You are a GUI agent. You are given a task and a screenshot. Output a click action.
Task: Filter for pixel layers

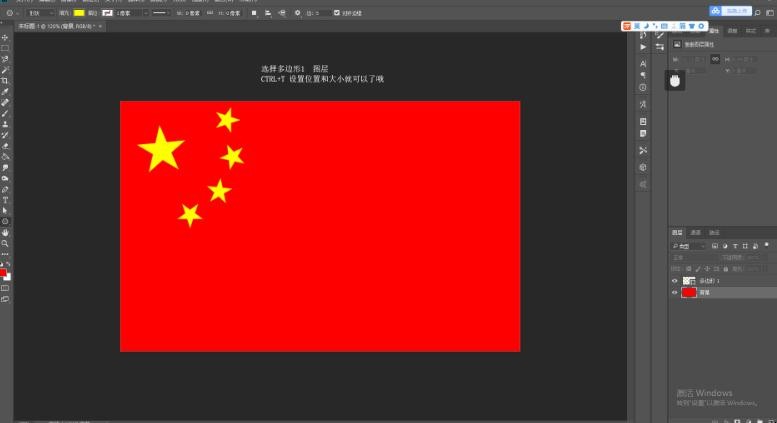point(715,246)
